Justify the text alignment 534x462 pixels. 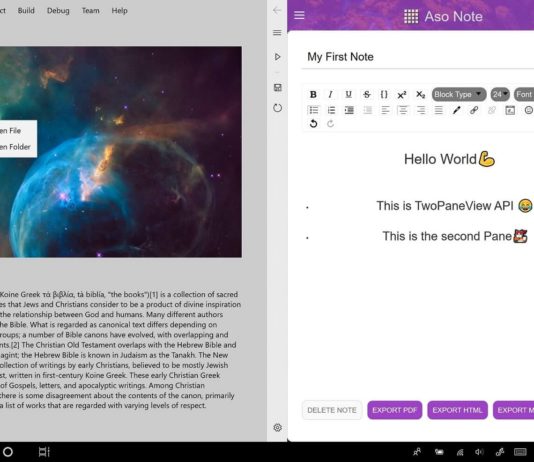439,110
